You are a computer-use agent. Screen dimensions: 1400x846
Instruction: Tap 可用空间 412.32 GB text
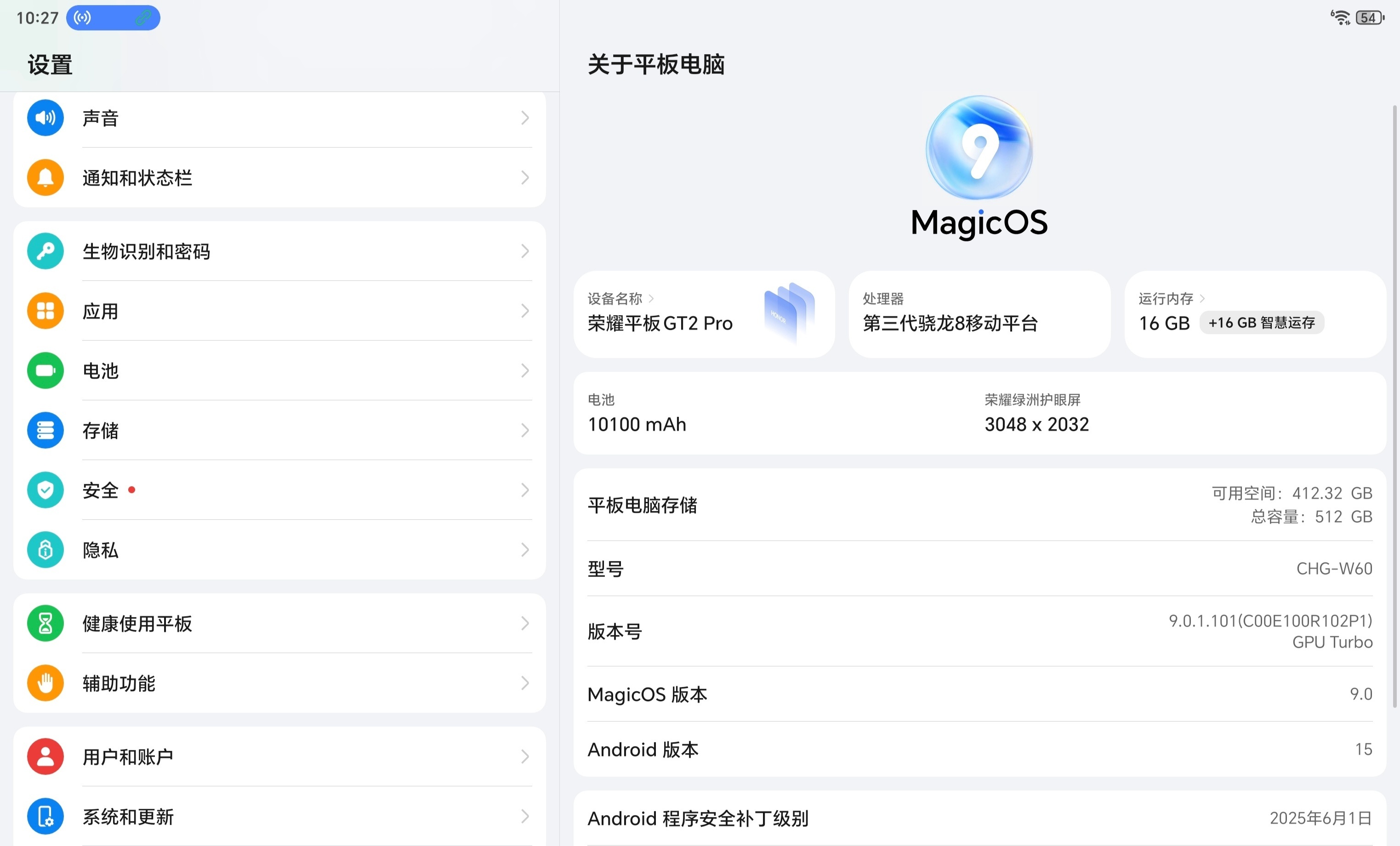(1292, 493)
